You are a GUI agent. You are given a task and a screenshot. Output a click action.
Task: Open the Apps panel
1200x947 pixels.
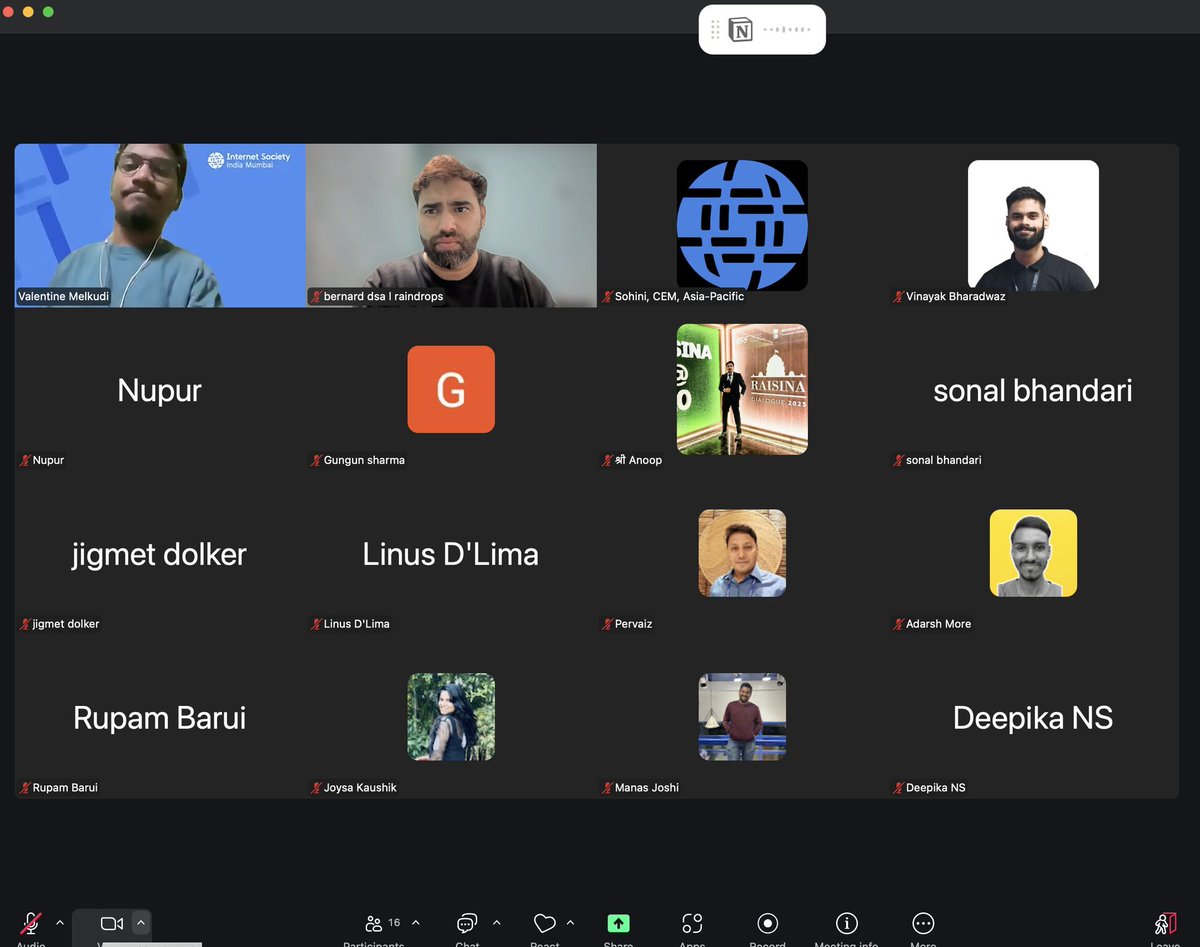click(x=692, y=923)
